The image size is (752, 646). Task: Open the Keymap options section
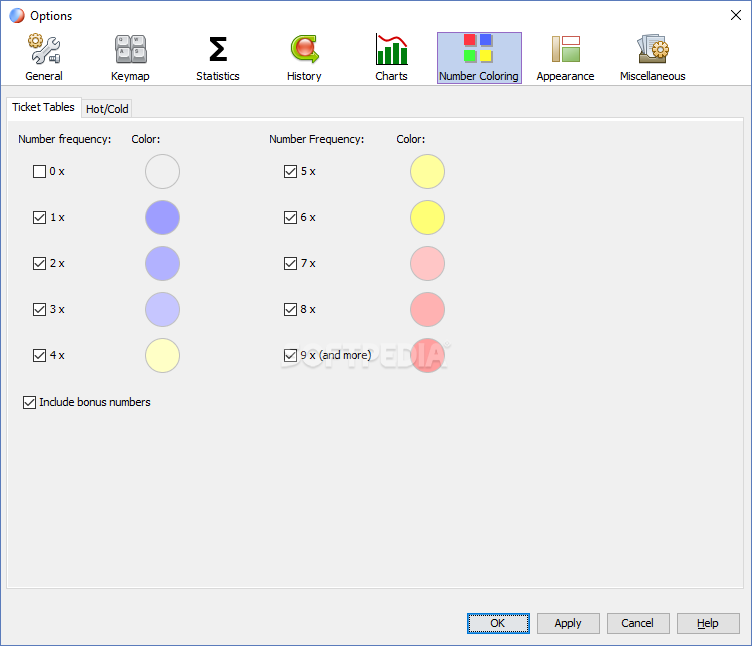pyautogui.click(x=130, y=58)
